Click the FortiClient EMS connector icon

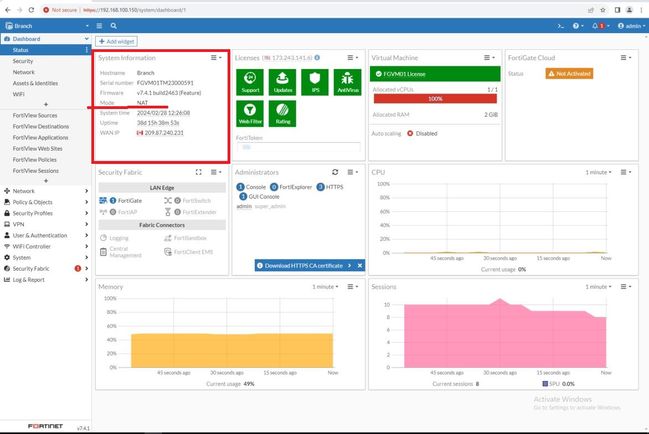pyautogui.click(x=168, y=252)
